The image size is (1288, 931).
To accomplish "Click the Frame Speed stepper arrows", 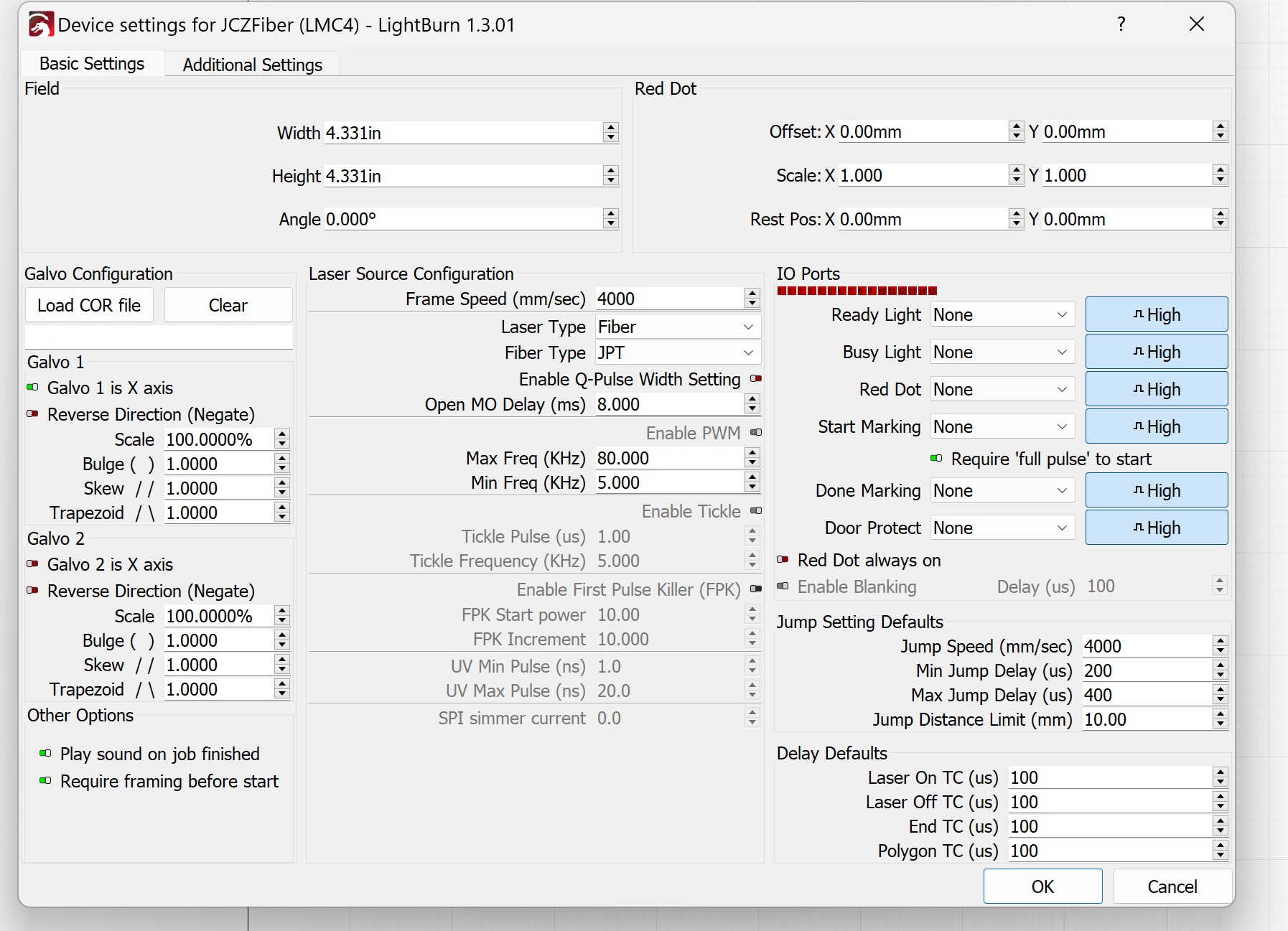I will 752,299.
